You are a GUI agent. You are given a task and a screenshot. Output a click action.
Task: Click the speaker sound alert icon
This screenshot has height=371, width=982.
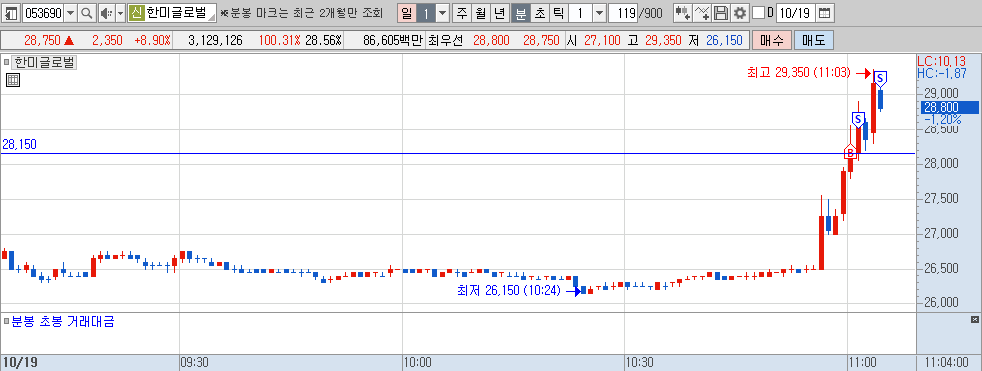click(x=106, y=13)
